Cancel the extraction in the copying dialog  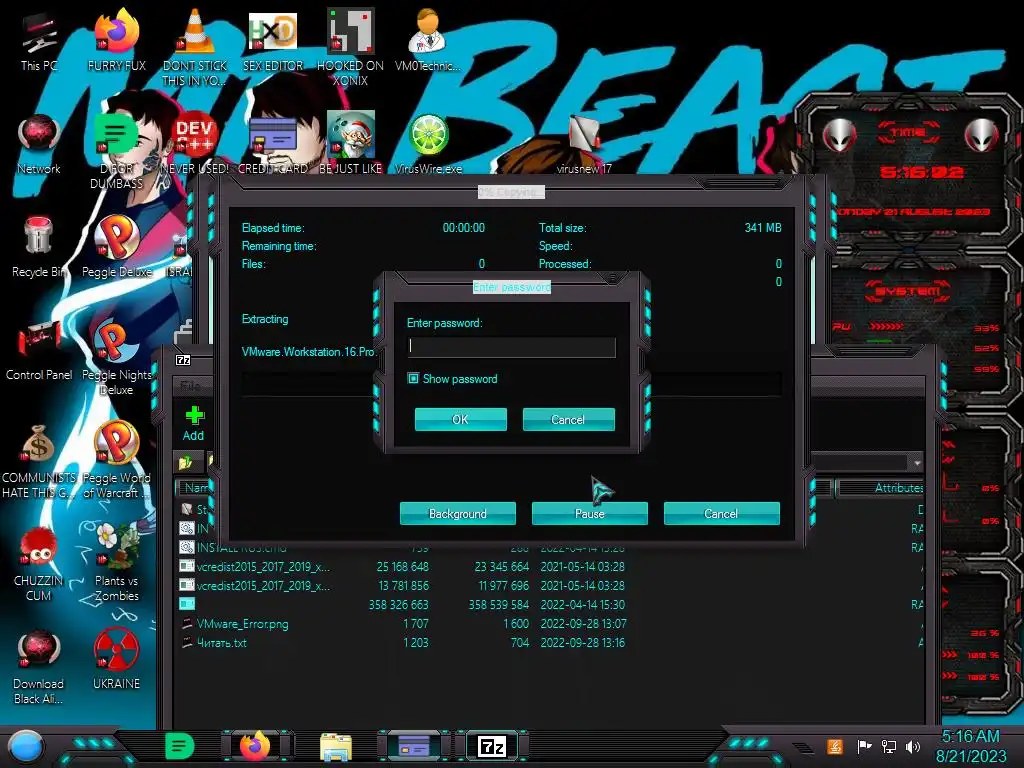click(x=722, y=513)
